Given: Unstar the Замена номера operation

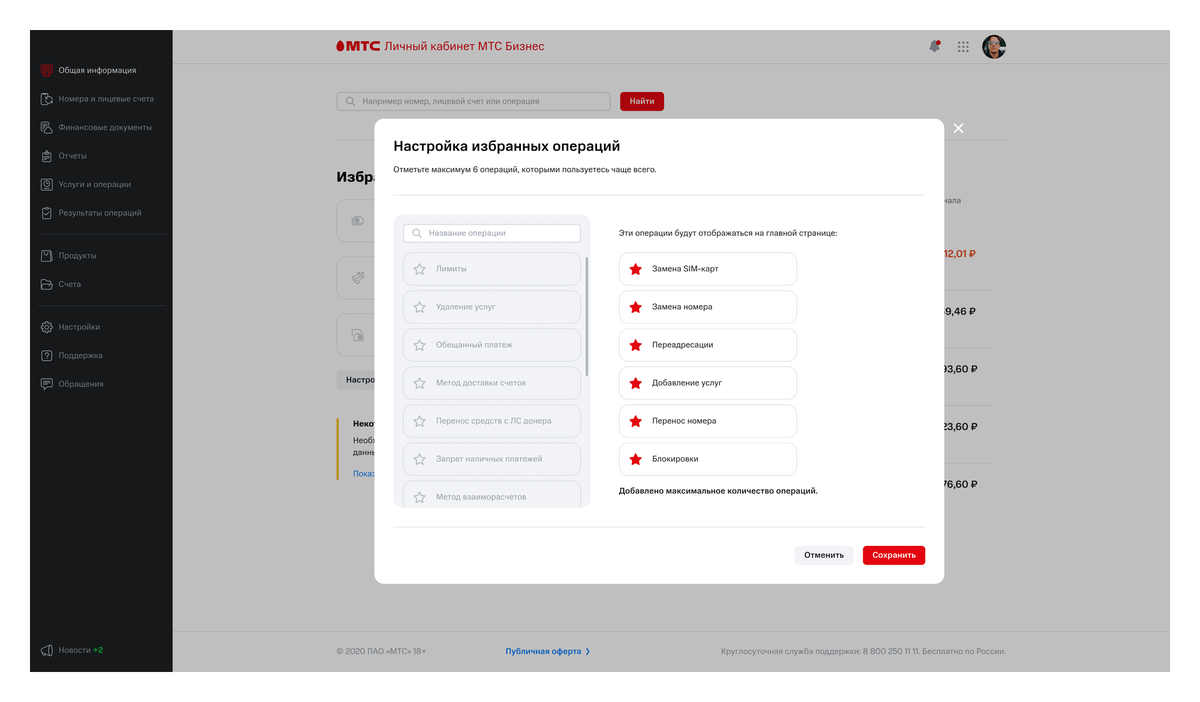Looking at the screenshot, I should pos(635,307).
